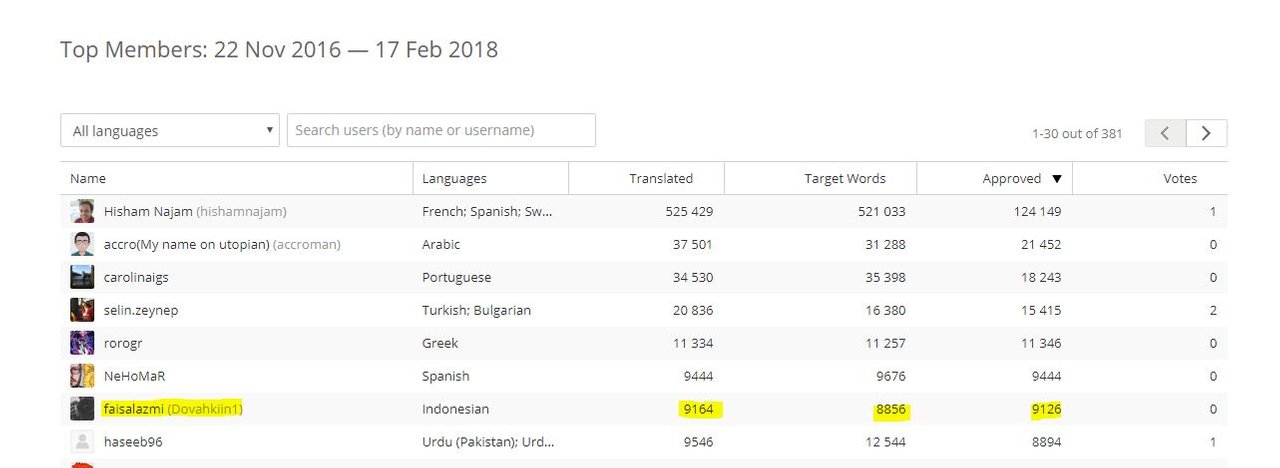Open faisalazmi (Dovahkiin1) member link
Viewport: 1280px width, 468px height.
(173, 409)
